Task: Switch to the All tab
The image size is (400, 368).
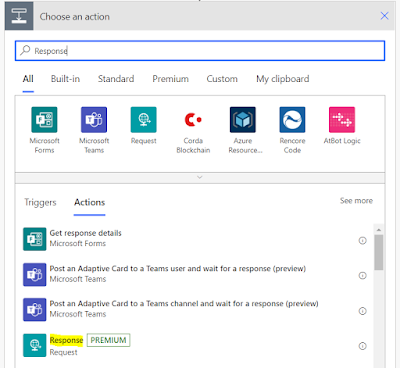Action: click(28, 79)
